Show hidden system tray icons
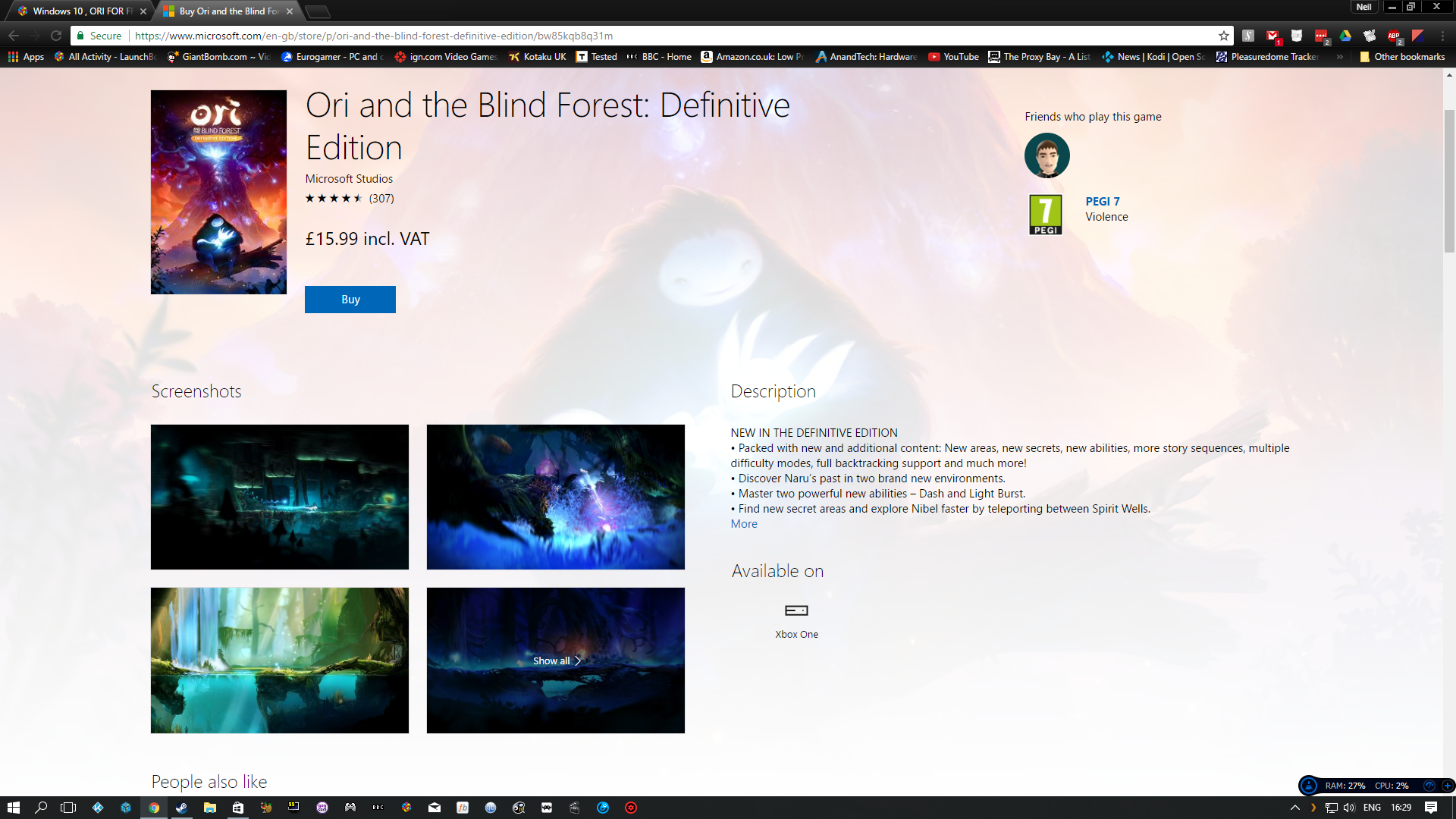Viewport: 1456px width, 819px height. (1295, 808)
